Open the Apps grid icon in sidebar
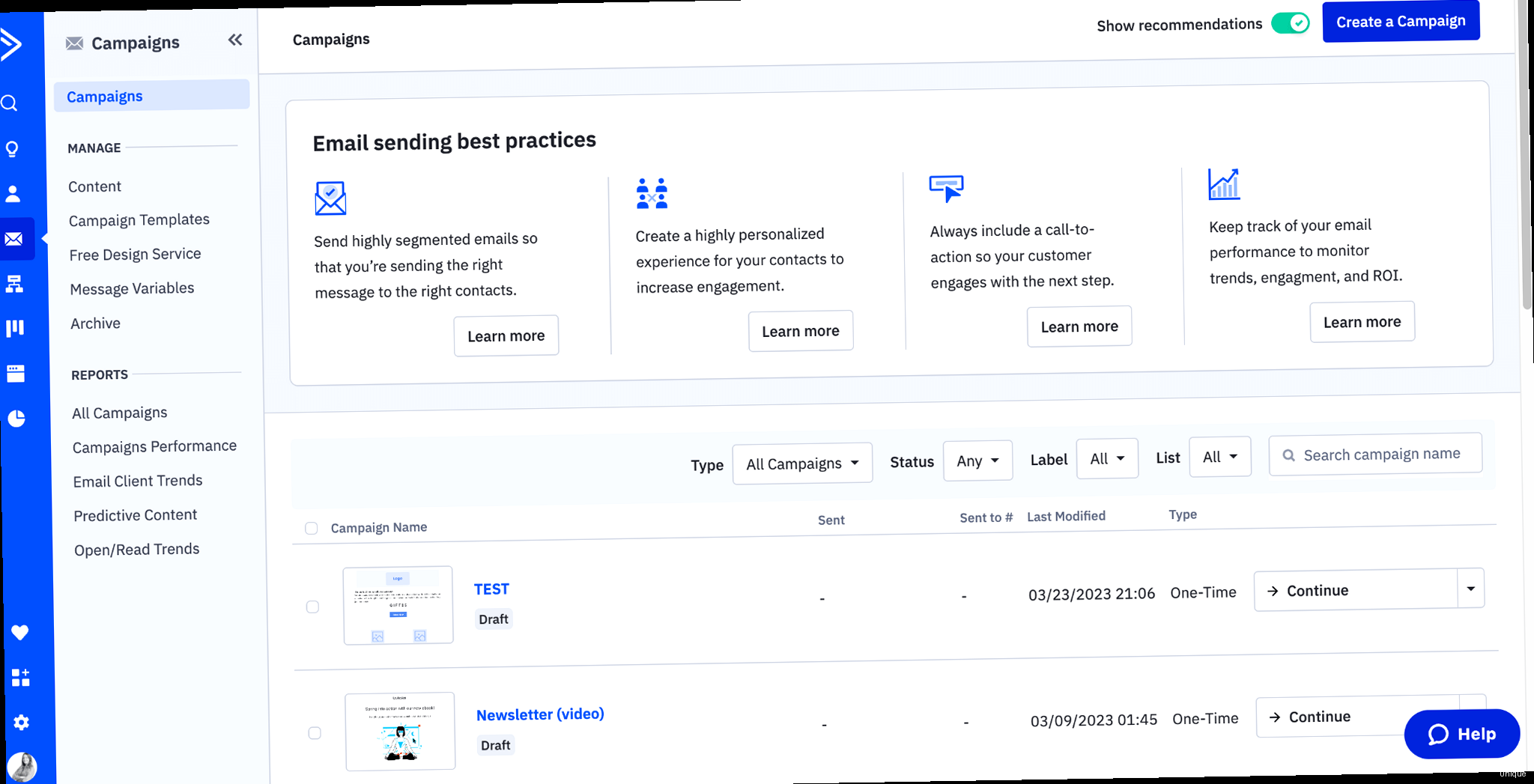The width and height of the screenshot is (1534, 784). click(20, 678)
